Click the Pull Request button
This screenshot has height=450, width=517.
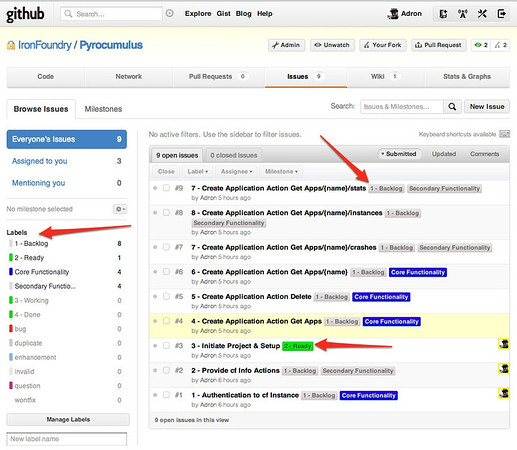[x=438, y=45]
